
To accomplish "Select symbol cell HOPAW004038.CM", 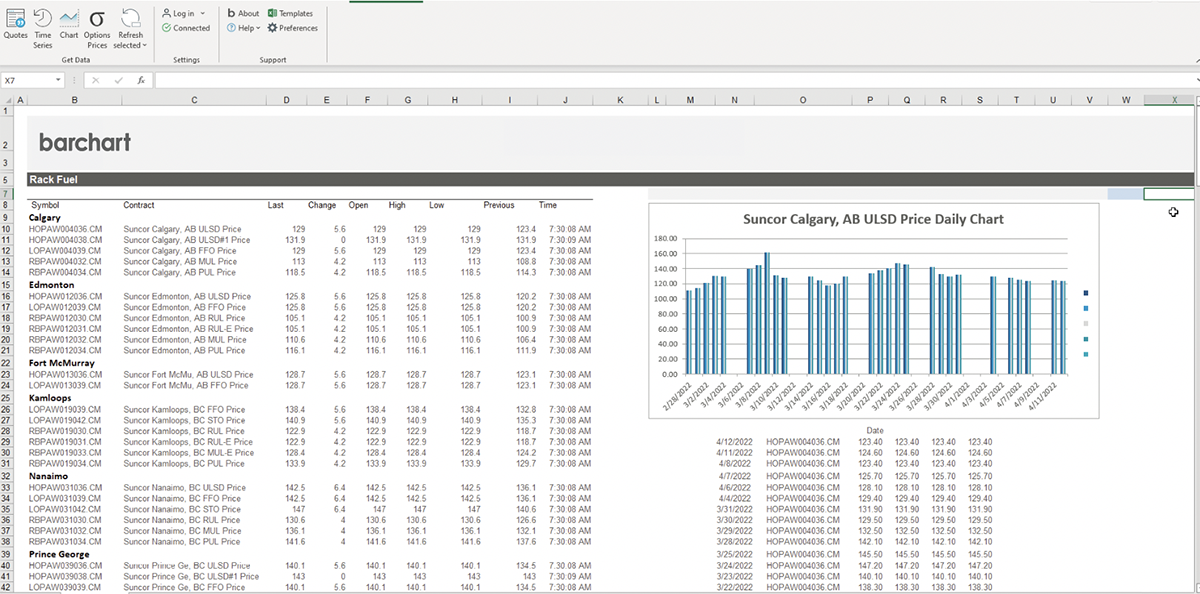I will (65, 240).
